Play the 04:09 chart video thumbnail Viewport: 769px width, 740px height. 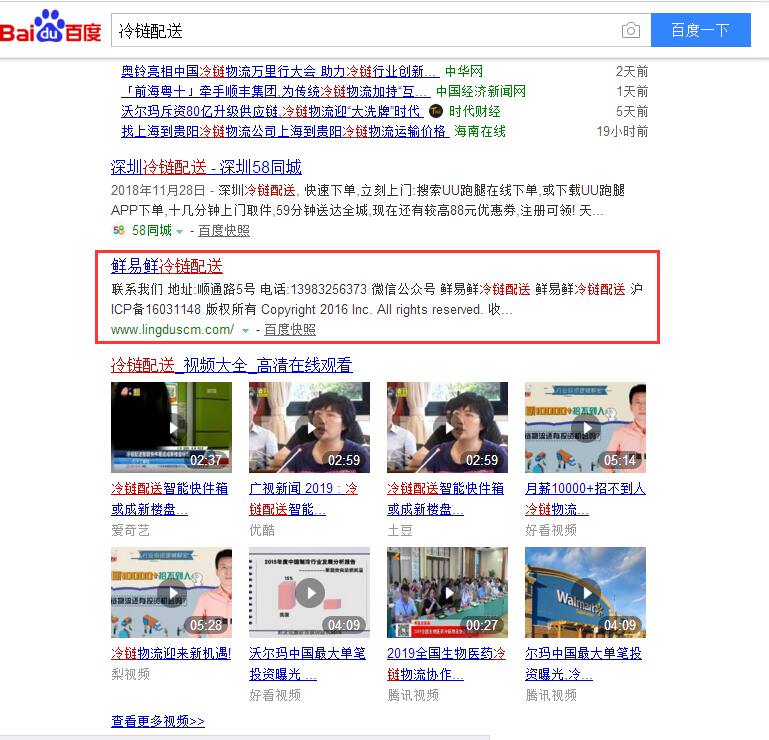coord(309,592)
